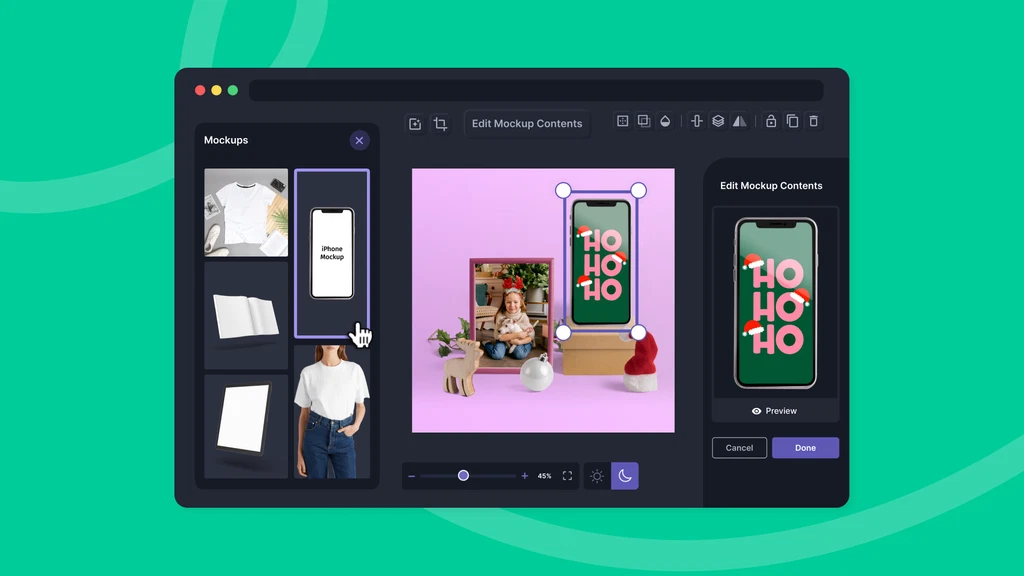Select the white t-shirt flat lay mockup
The width and height of the screenshot is (1024, 576).
(246, 212)
